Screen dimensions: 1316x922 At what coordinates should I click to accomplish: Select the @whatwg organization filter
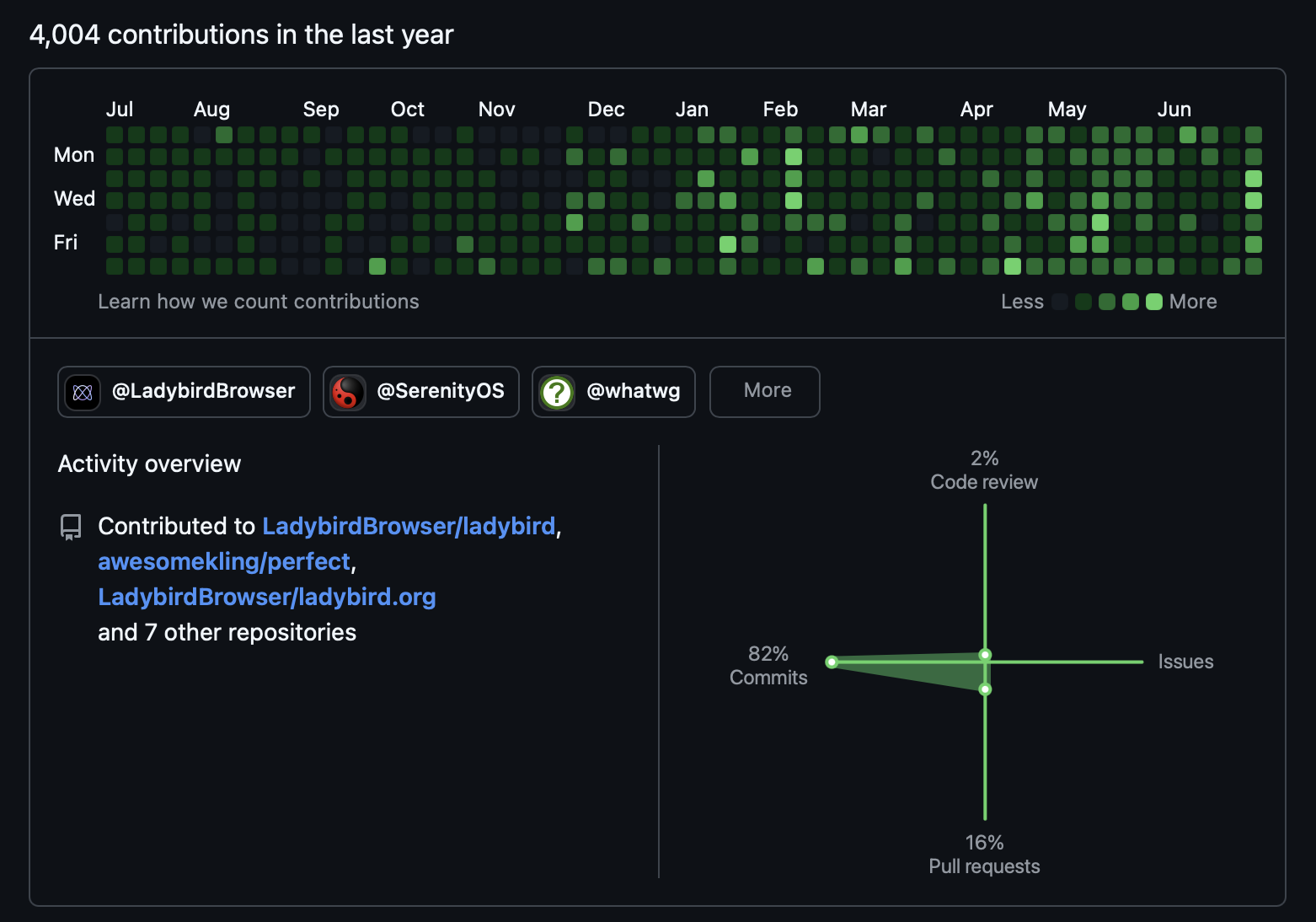pos(613,392)
